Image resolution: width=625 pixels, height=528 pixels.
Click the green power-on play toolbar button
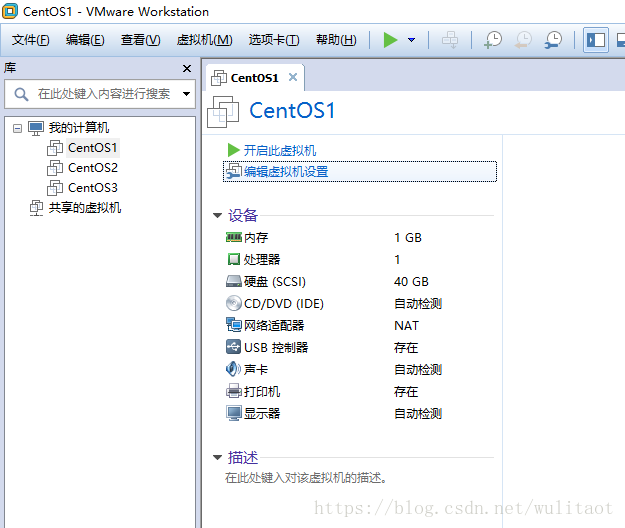pyautogui.click(x=390, y=40)
